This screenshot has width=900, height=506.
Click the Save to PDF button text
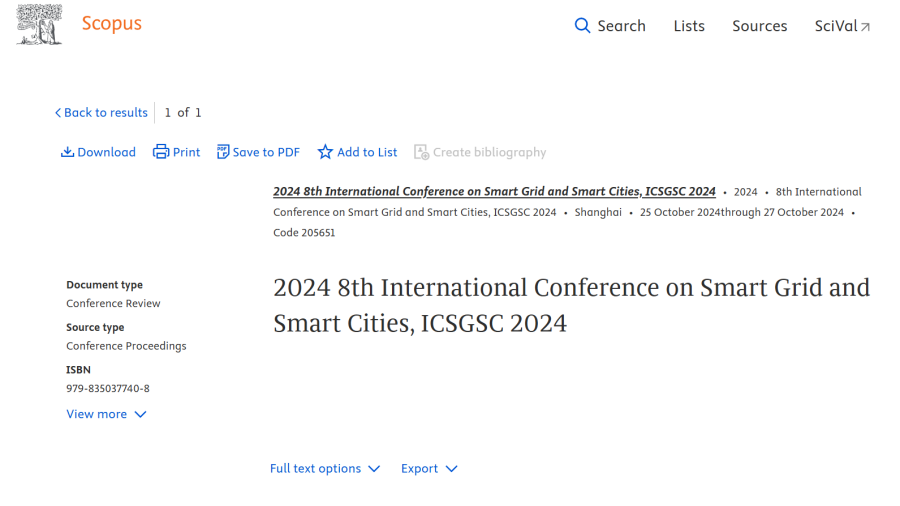266,152
